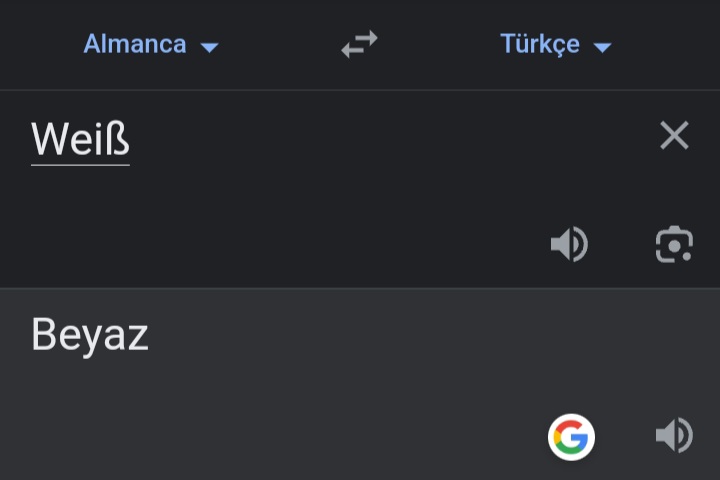Viewport: 720px width, 480px height.
Task: Tap the speaker next to camera icon
Action: point(569,245)
